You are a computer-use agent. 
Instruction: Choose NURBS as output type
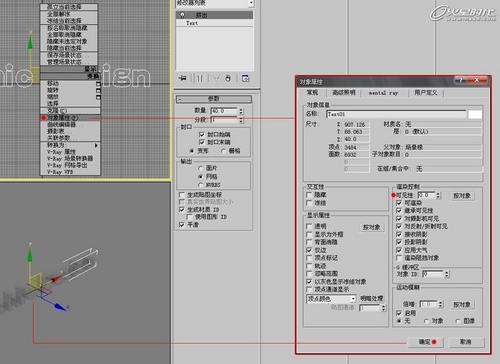click(x=200, y=185)
